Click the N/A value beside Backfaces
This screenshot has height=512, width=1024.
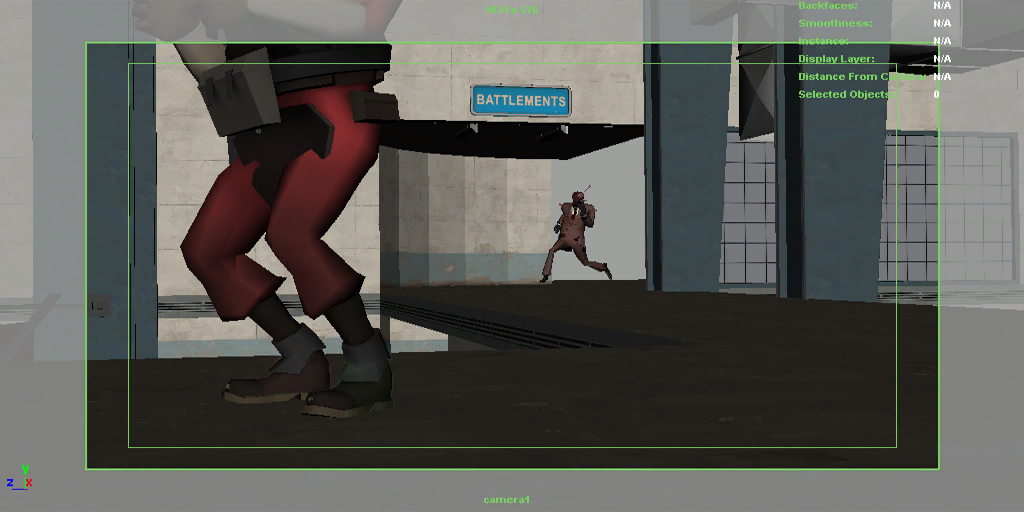(x=942, y=5)
